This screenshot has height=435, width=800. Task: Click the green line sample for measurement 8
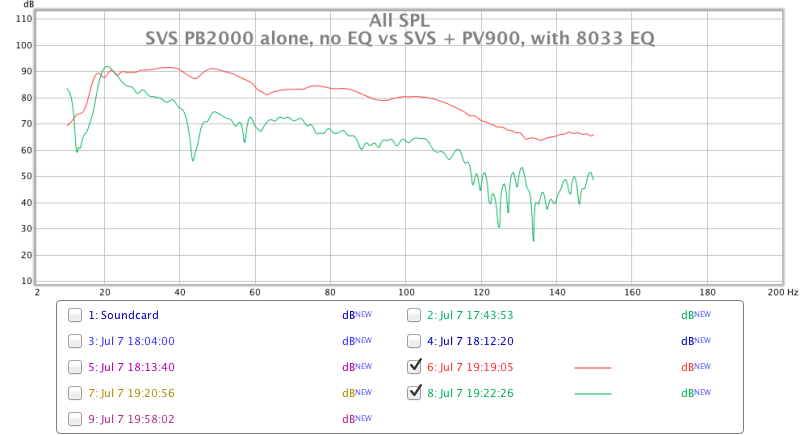click(x=593, y=394)
